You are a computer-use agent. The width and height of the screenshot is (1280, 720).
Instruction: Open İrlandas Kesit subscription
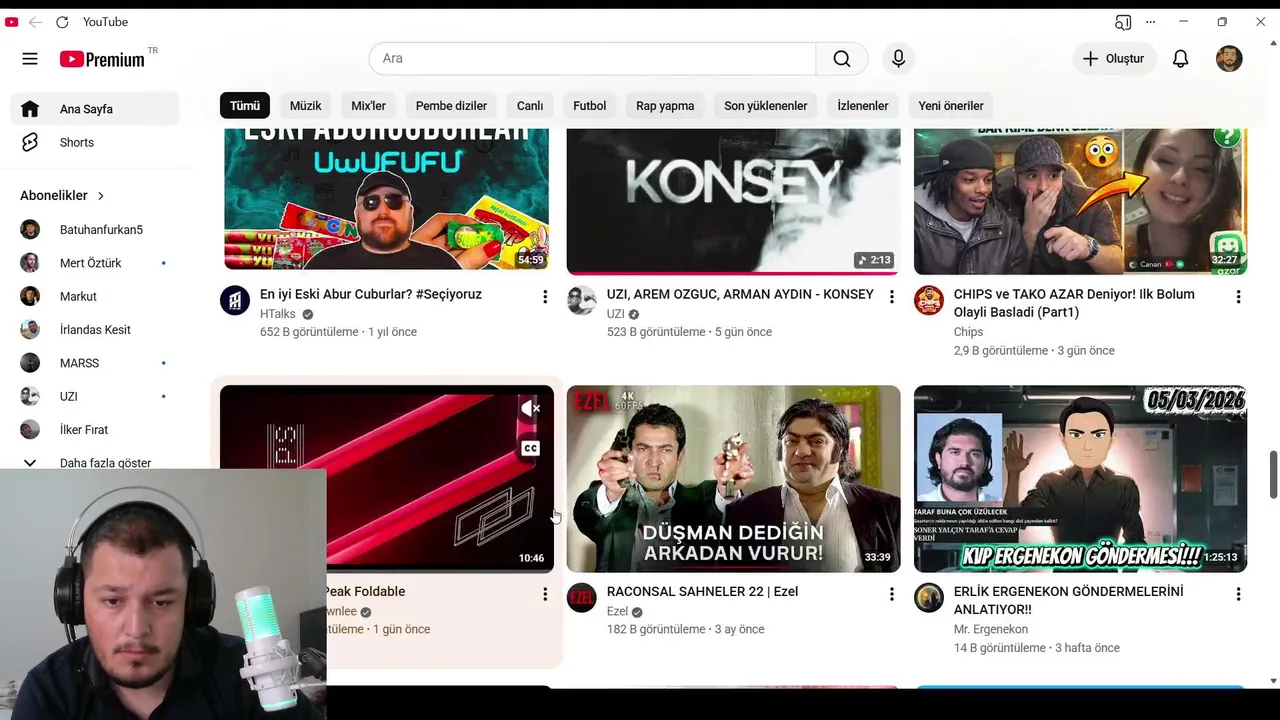coord(95,330)
